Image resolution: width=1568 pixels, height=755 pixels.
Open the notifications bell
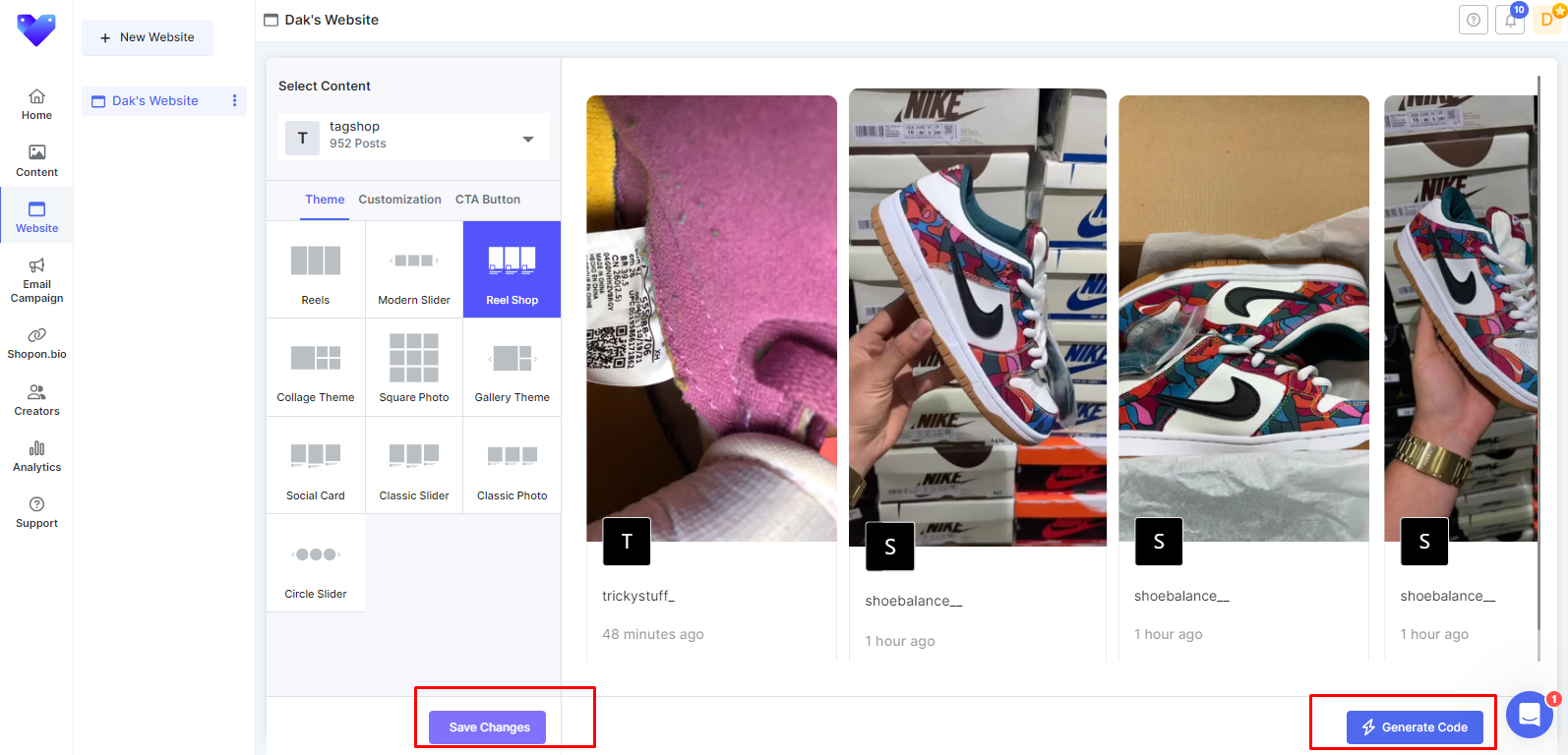point(1510,20)
